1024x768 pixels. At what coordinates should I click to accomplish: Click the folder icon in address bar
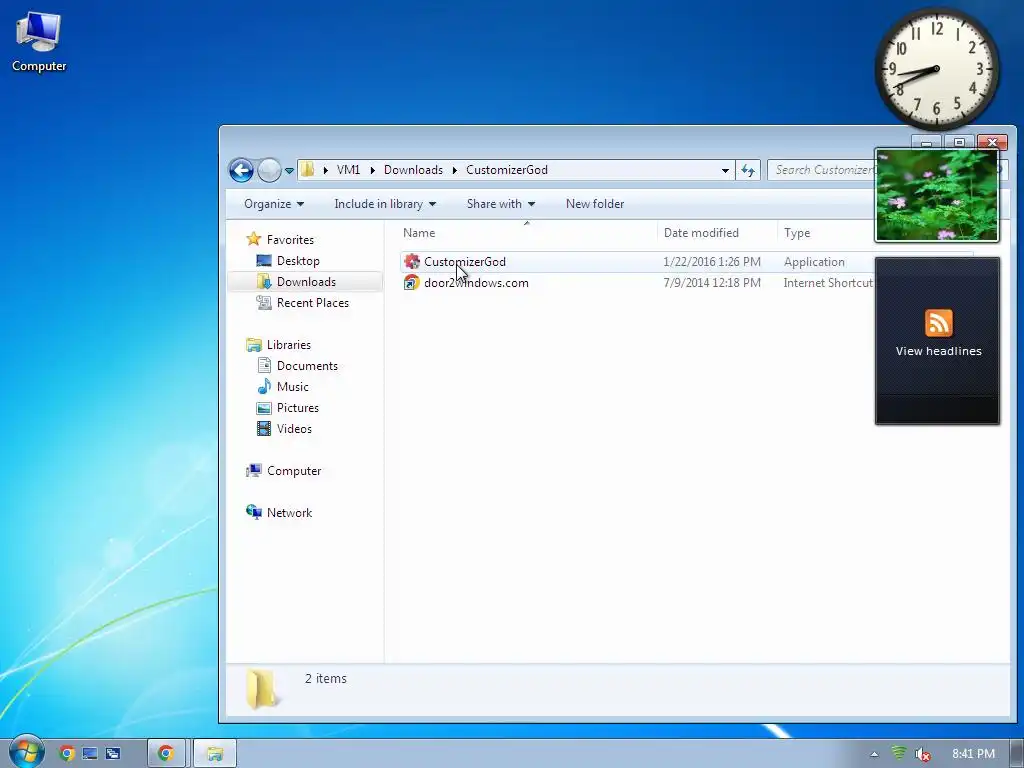308,170
